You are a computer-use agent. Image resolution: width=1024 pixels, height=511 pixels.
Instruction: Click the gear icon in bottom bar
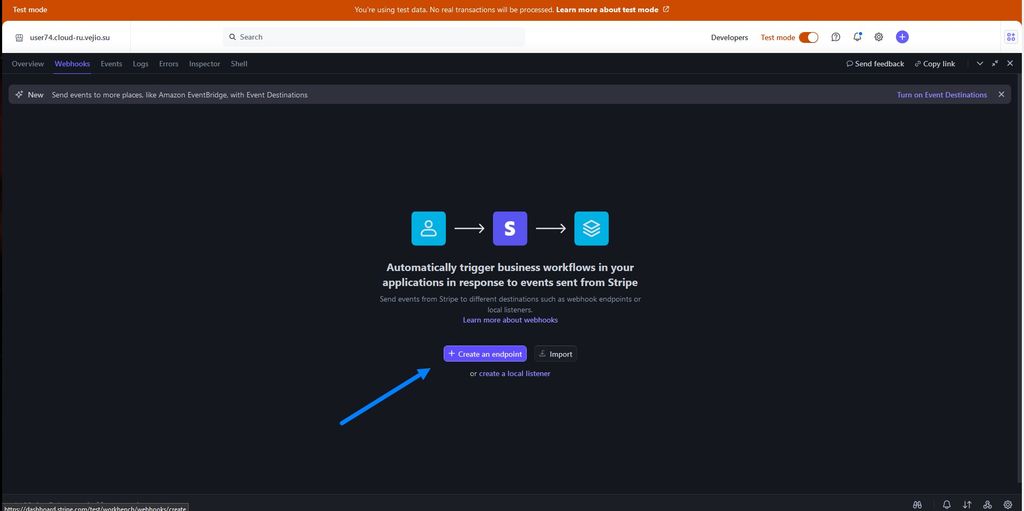click(1008, 504)
